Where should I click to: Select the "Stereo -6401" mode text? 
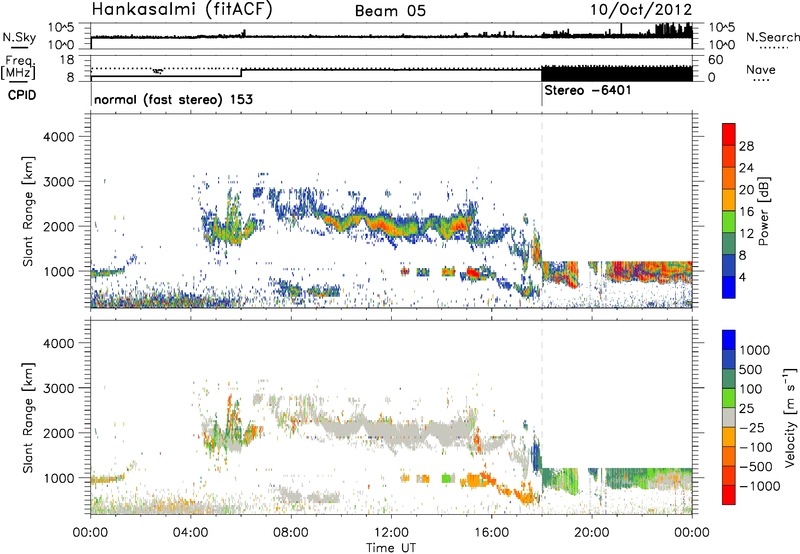[x=588, y=90]
